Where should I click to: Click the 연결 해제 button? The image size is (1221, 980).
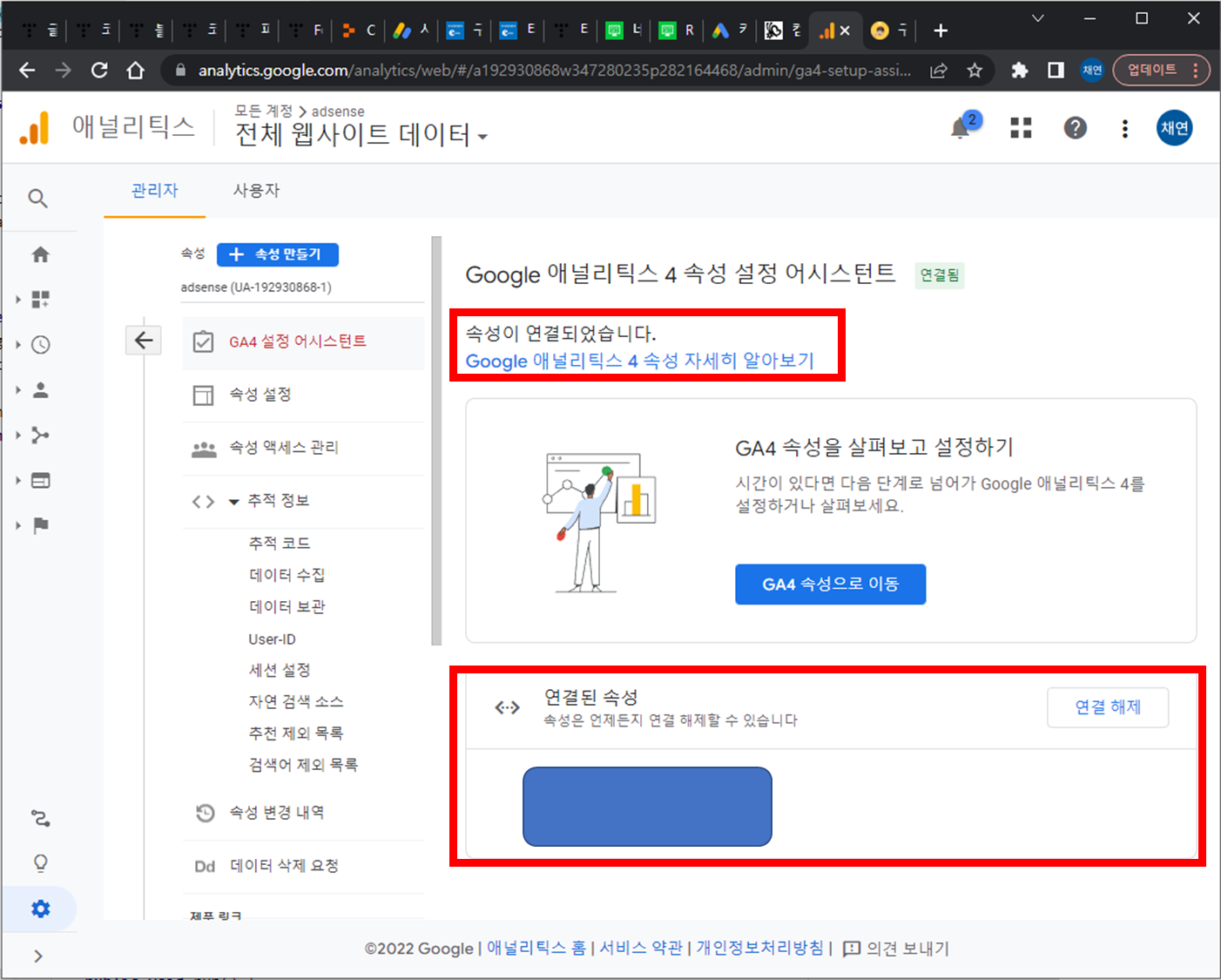(x=1108, y=707)
